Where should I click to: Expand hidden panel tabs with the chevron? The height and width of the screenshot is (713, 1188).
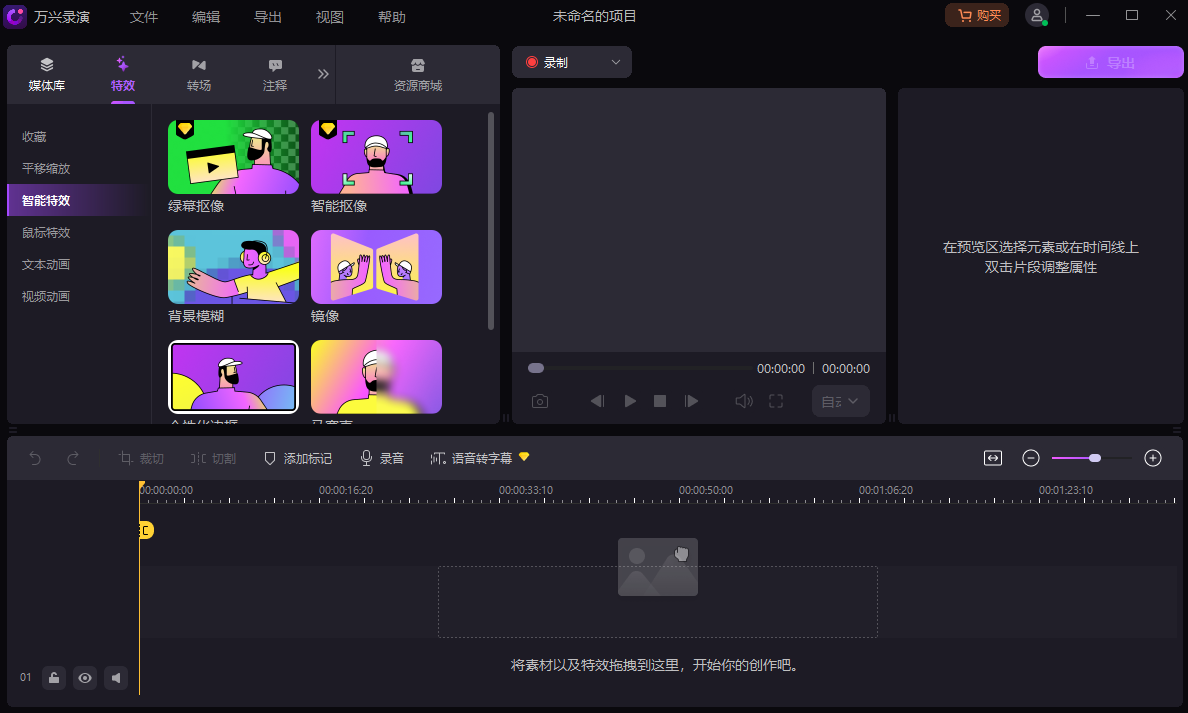[x=322, y=72]
